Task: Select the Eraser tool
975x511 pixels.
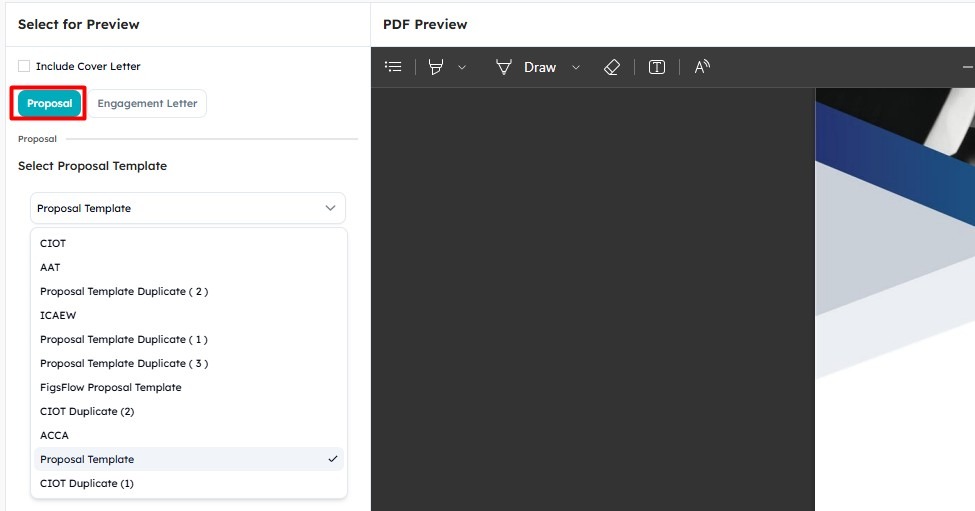Action: 612,67
